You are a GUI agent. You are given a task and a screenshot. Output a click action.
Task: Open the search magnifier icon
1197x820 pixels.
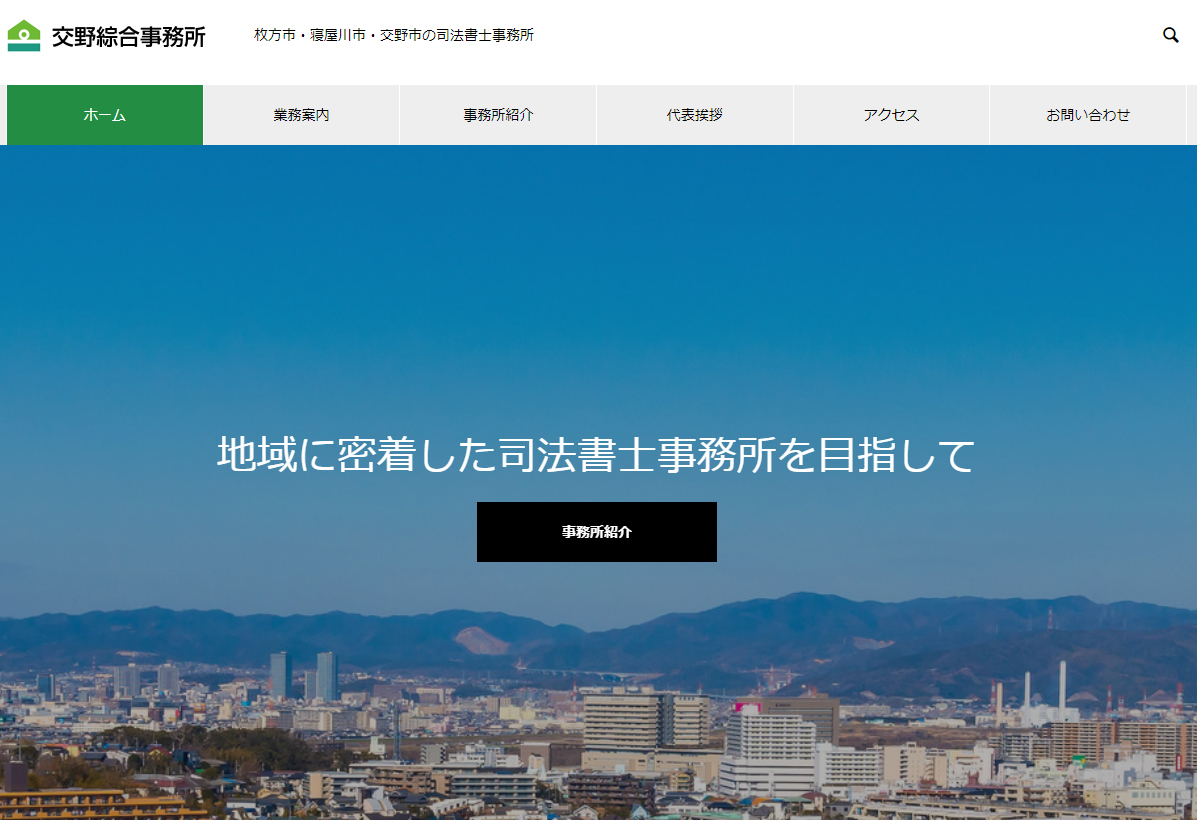[x=1170, y=35]
